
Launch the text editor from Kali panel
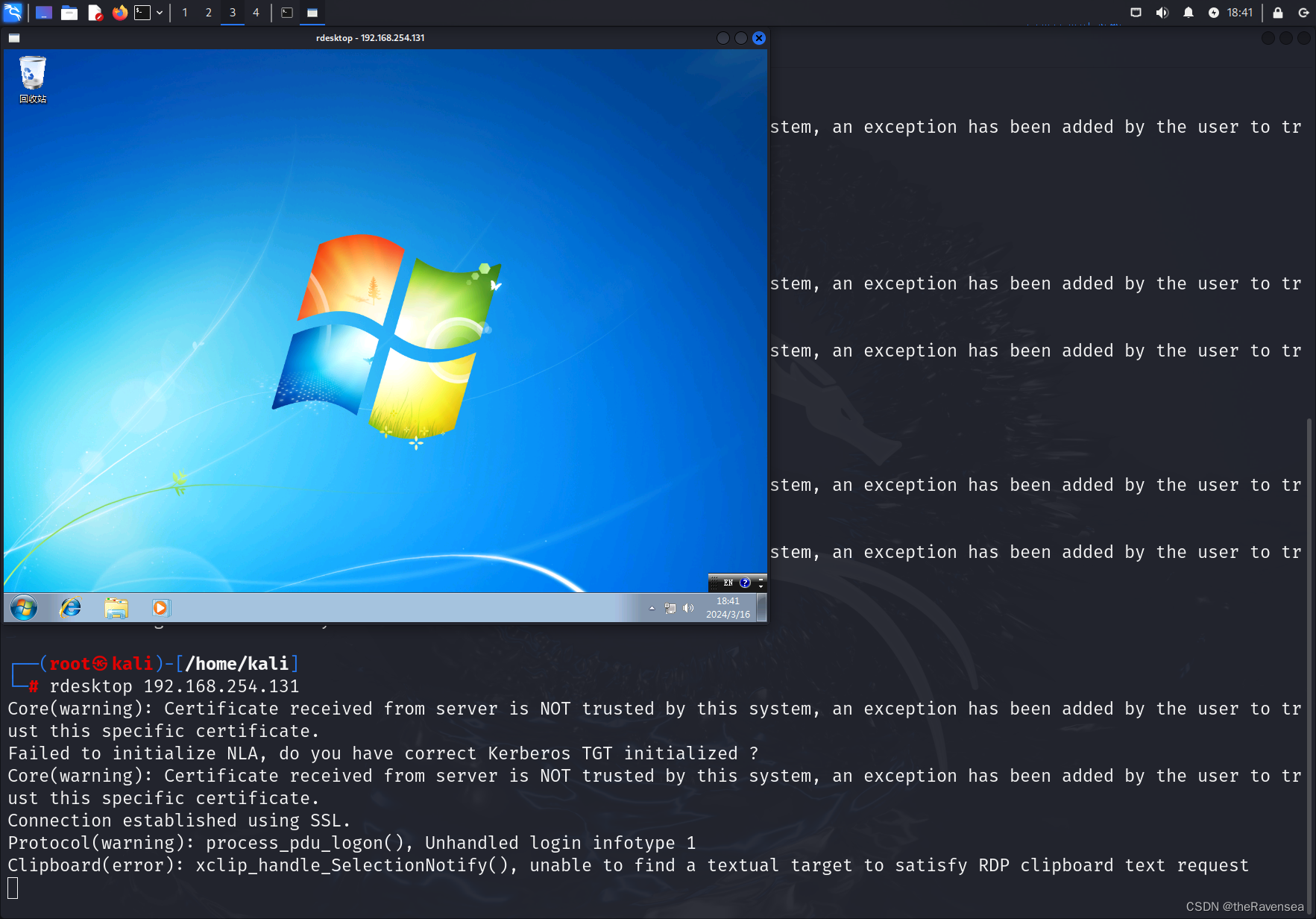coord(95,13)
